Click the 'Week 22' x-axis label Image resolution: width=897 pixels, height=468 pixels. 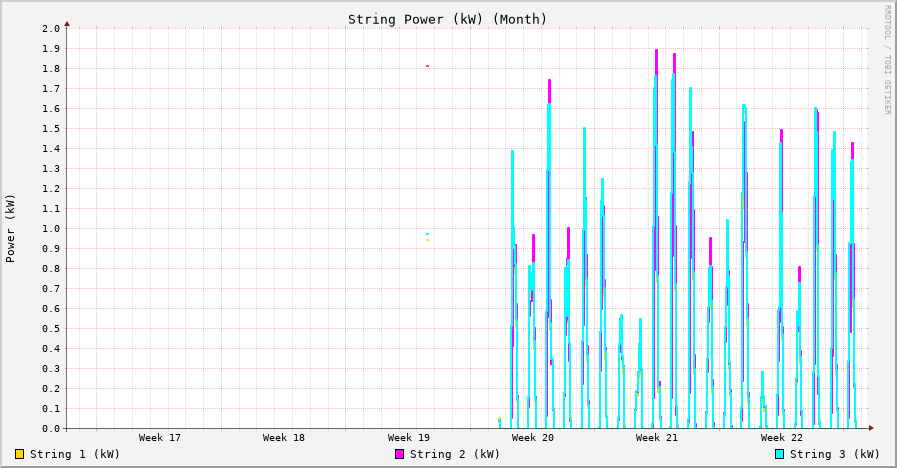click(781, 438)
